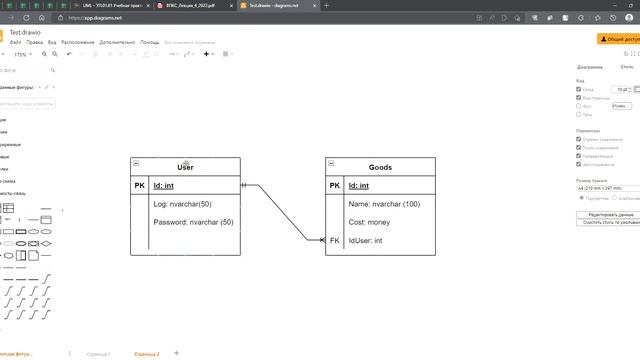Collapse the Goods table with minus icon
This screenshot has height=360, width=640.
coord(331,163)
